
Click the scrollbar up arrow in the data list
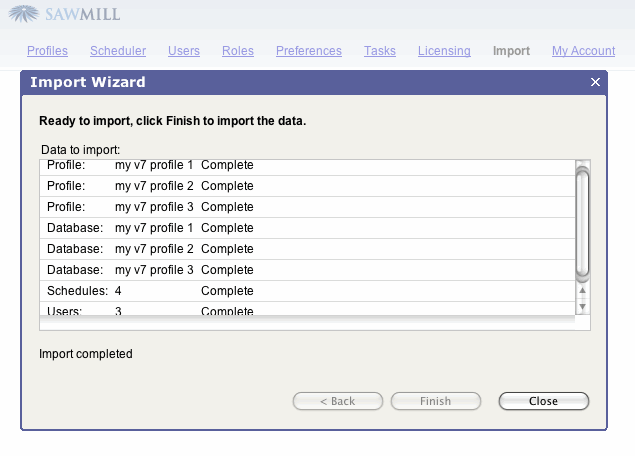(x=583, y=292)
